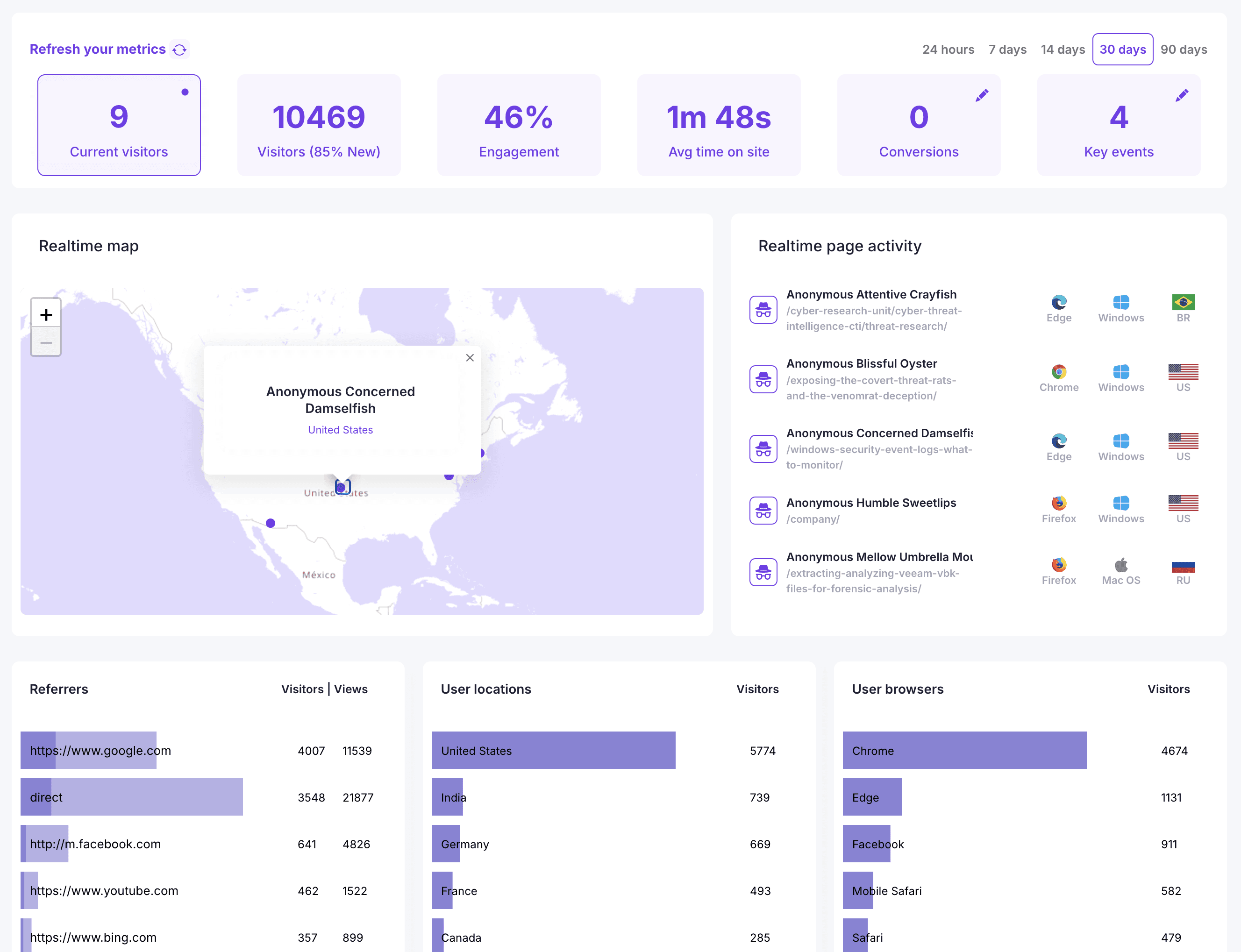Click the Mac OS apple icon

coord(1121,565)
